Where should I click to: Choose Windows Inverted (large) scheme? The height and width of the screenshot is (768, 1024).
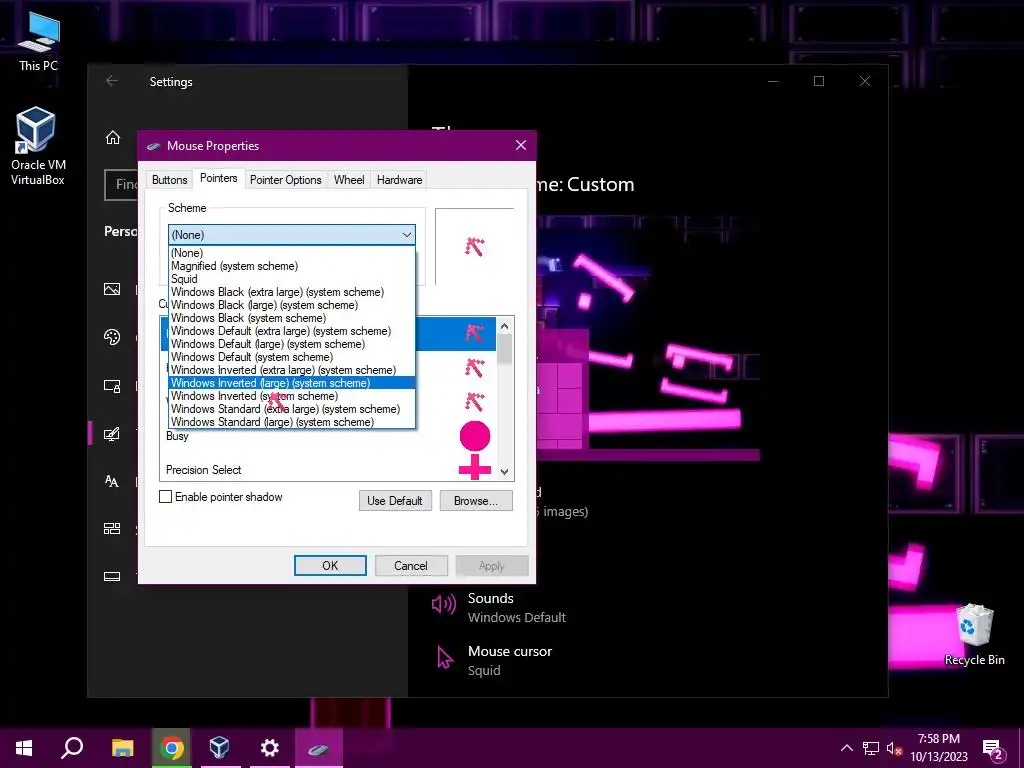(291, 383)
